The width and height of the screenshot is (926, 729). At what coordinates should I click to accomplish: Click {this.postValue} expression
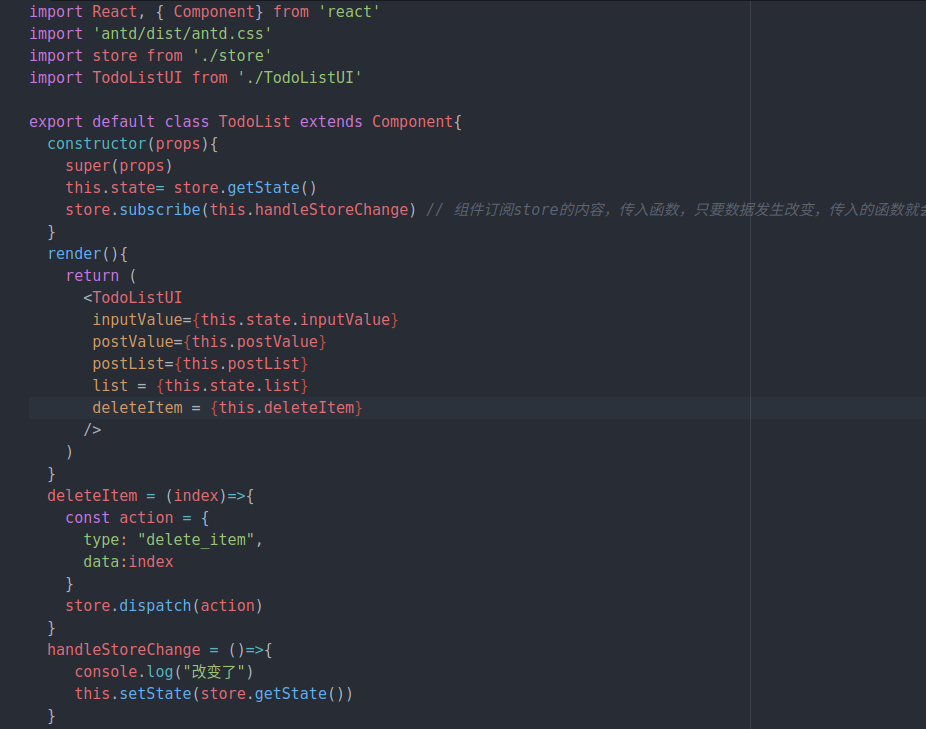click(255, 341)
